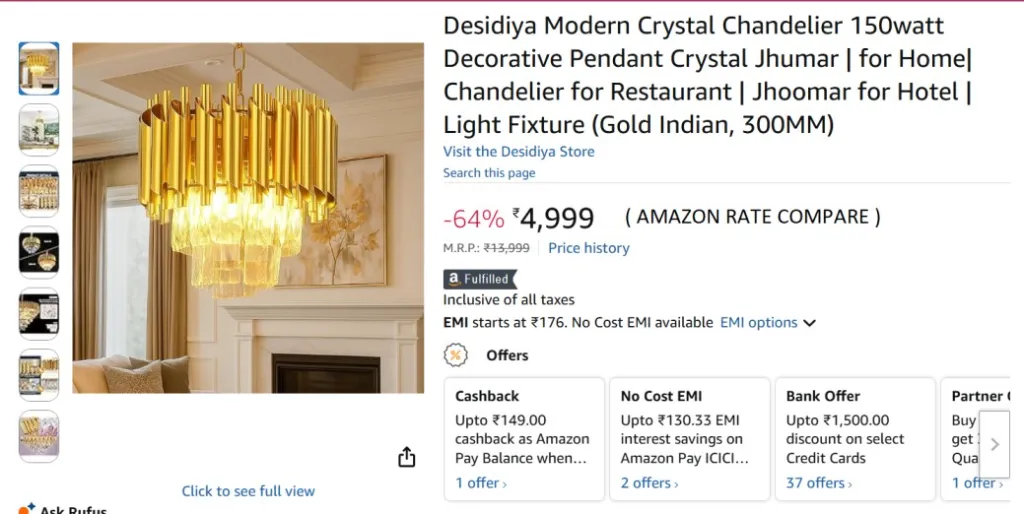The height and width of the screenshot is (514, 1024).
Task: Open the Price history link
Action: point(589,248)
